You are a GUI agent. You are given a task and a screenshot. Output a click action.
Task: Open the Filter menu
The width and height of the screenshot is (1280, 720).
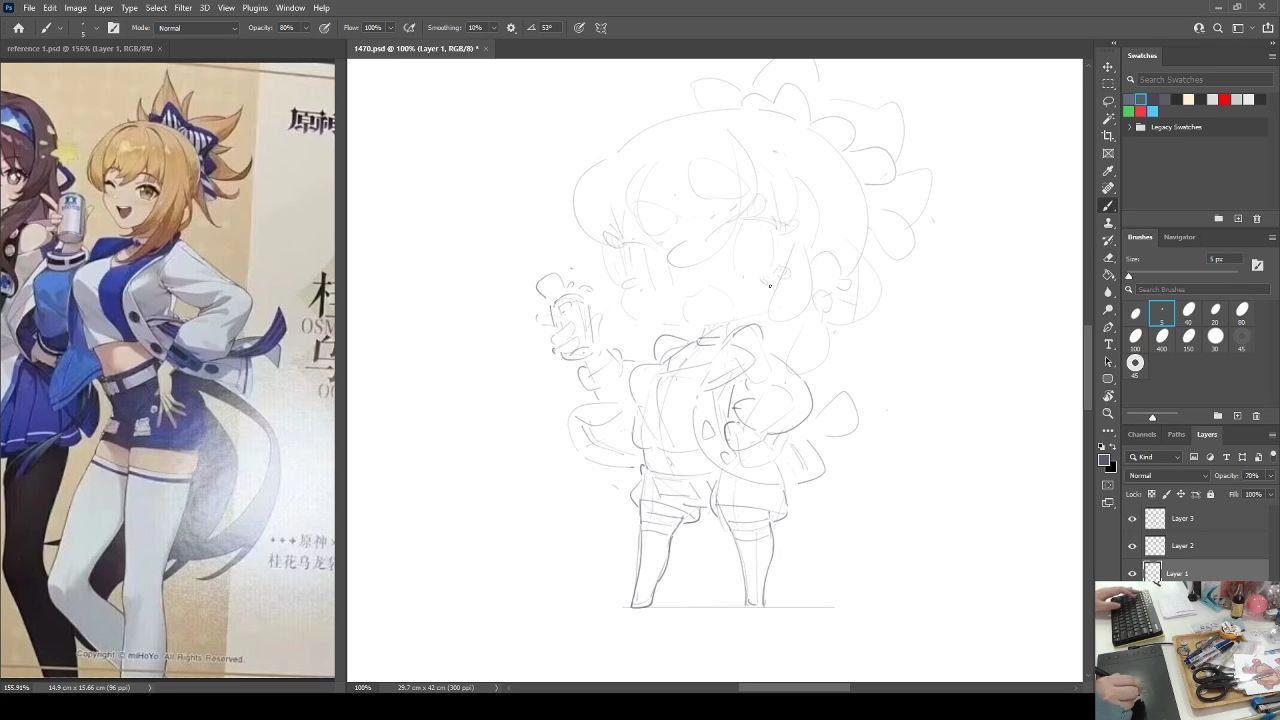(x=183, y=8)
